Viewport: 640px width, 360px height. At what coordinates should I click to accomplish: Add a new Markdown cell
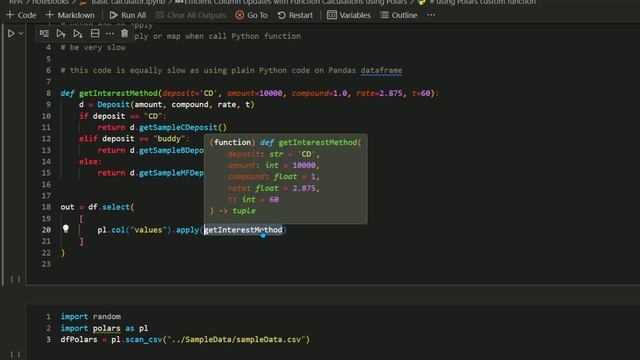pyautogui.click(x=70, y=15)
